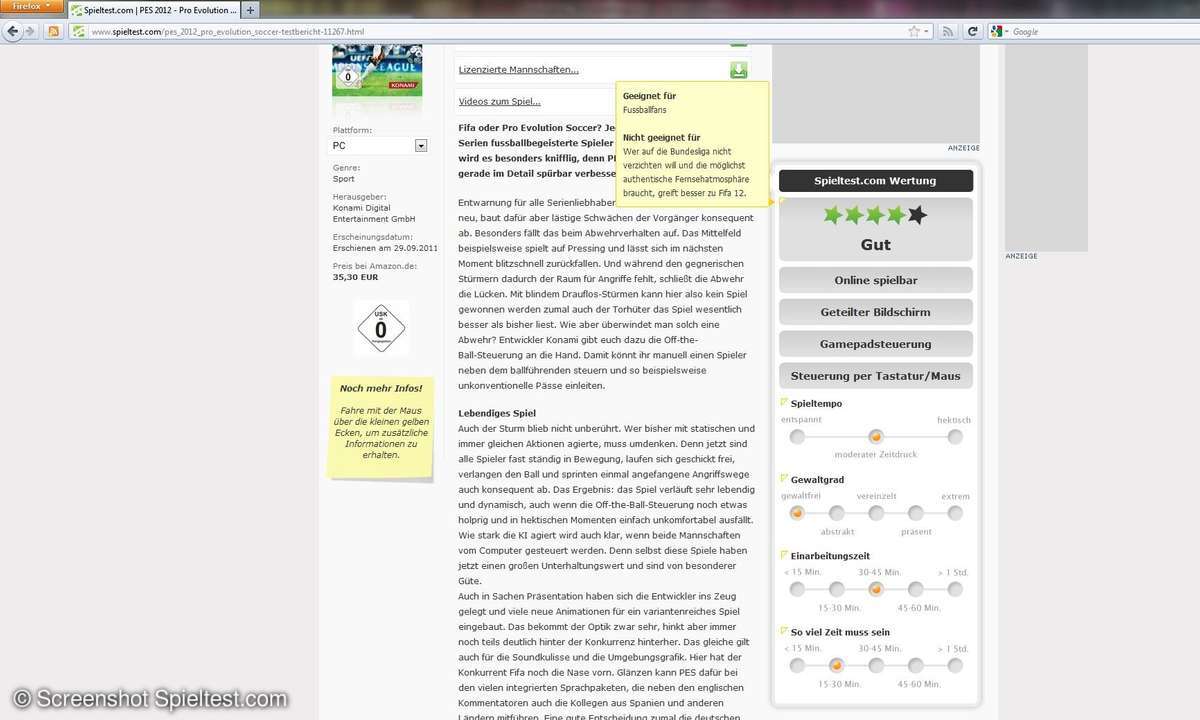
Task: Select Steuerung per Tastatur/Maus button
Action: pyautogui.click(x=875, y=376)
